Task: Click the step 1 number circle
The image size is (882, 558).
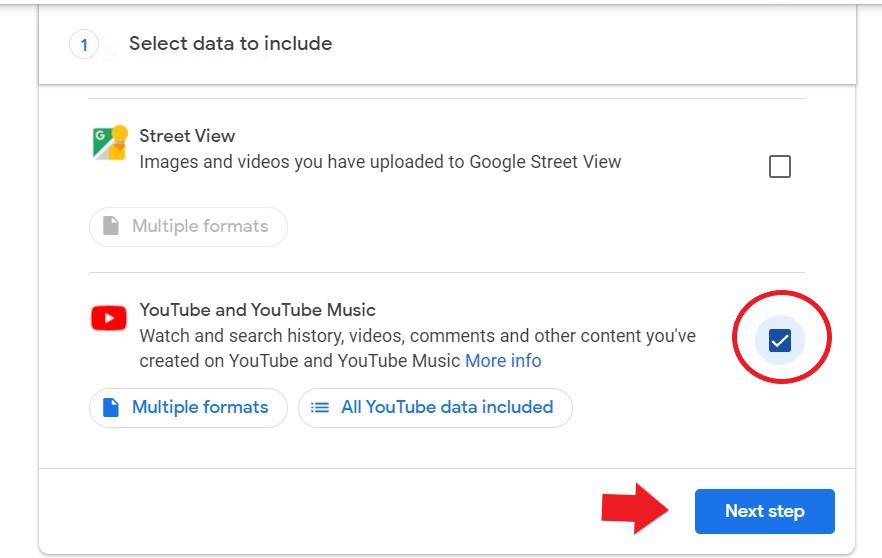Action: point(84,45)
